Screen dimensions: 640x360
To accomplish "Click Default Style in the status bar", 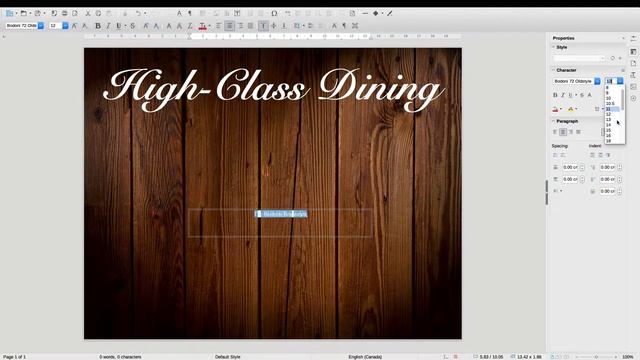I will pos(228,357).
